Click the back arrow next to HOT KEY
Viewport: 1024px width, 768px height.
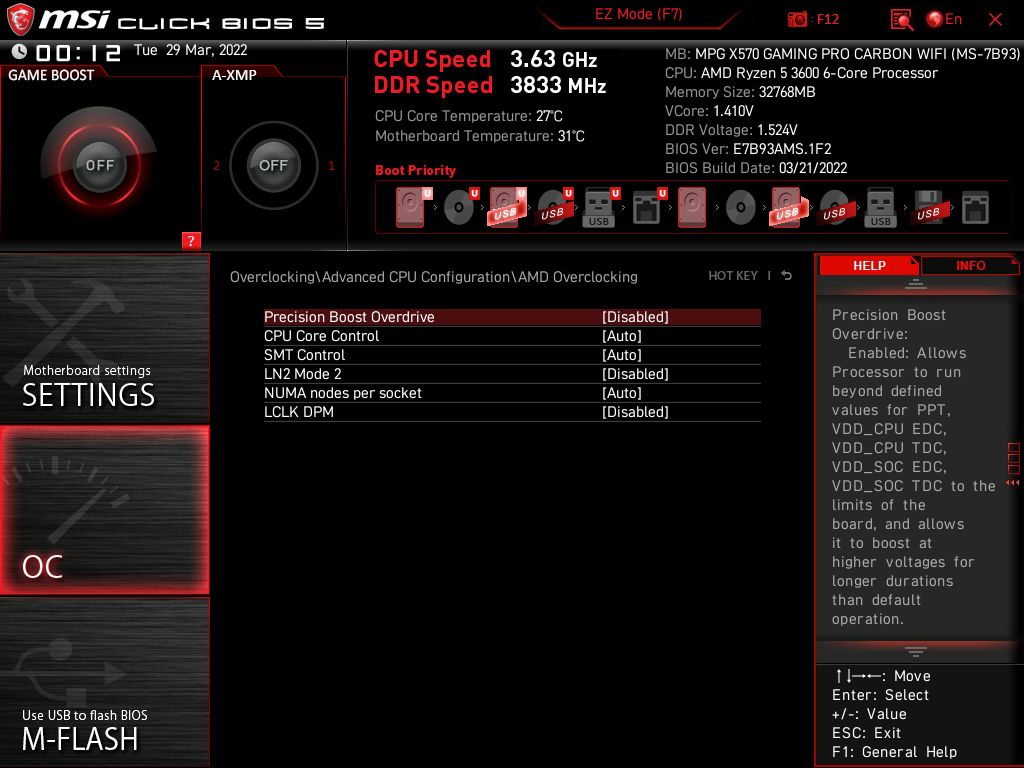pyautogui.click(x=787, y=276)
